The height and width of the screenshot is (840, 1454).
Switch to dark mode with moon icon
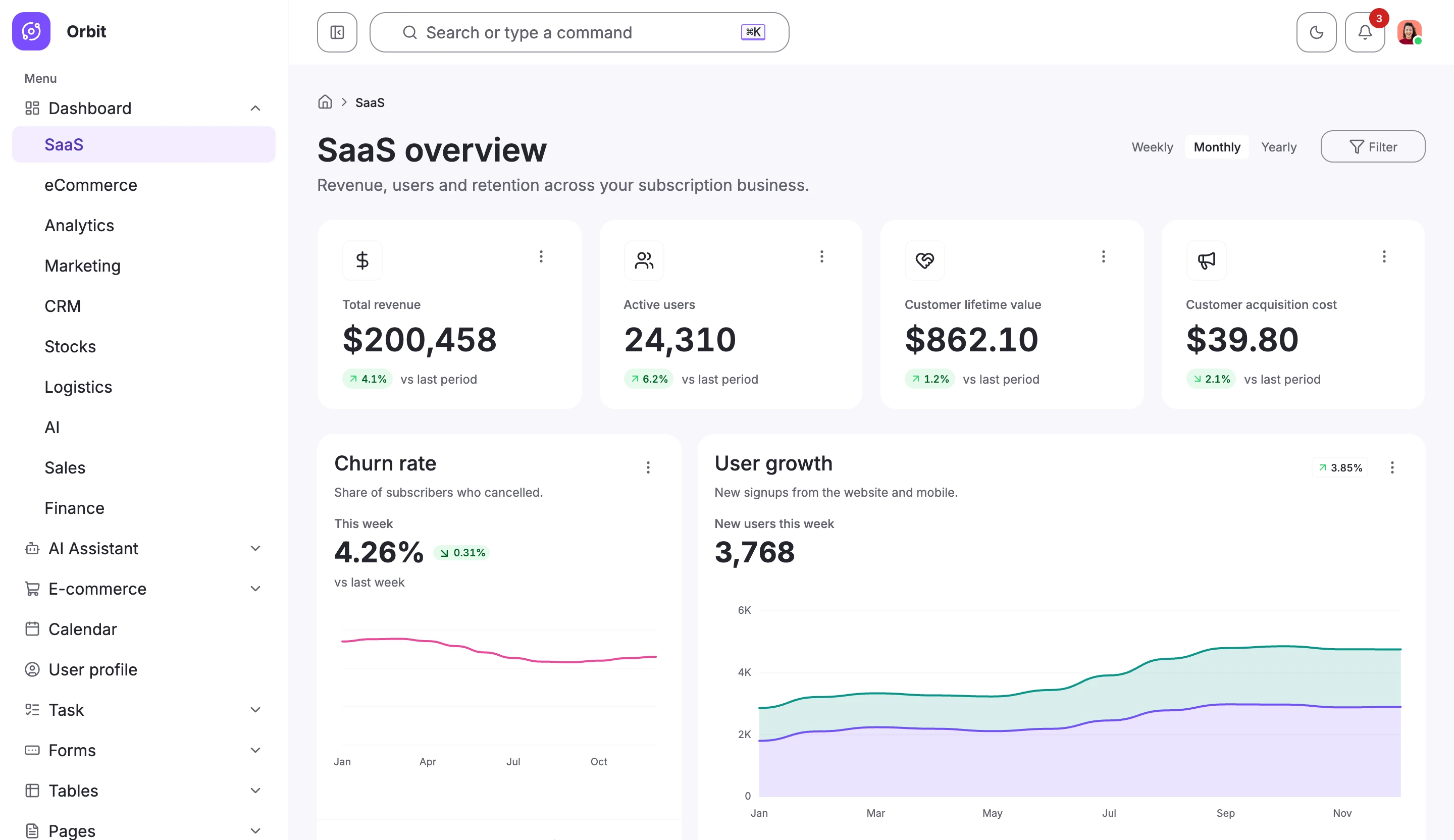click(x=1316, y=32)
